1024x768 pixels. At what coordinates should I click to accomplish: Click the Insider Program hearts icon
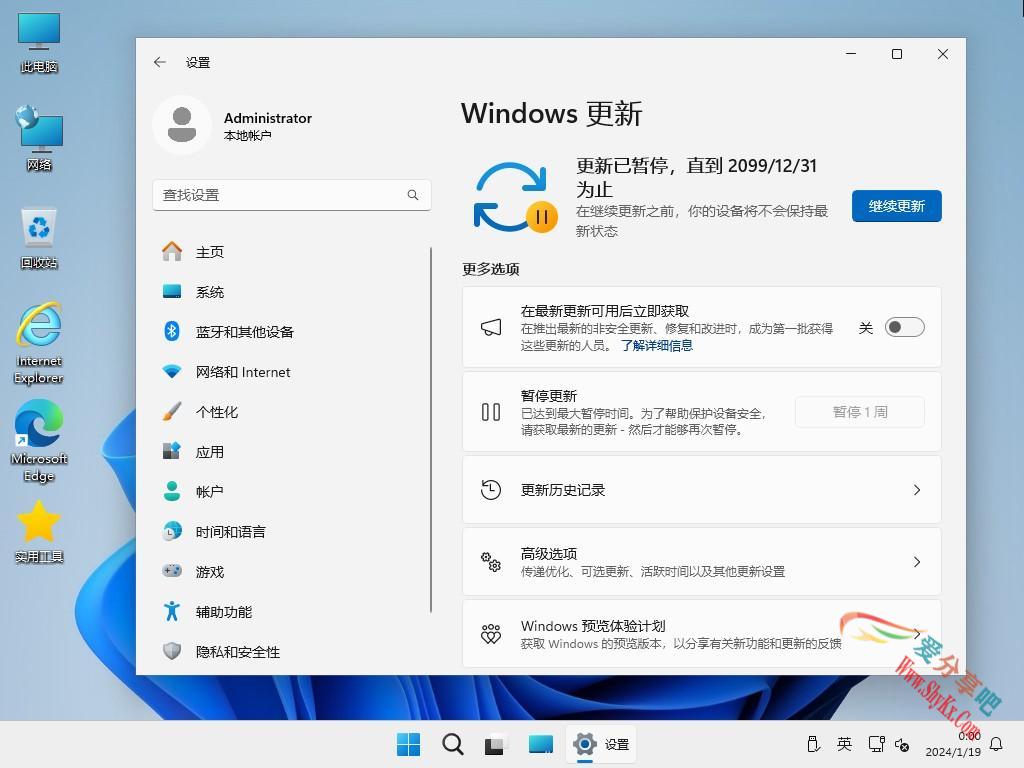(x=491, y=633)
